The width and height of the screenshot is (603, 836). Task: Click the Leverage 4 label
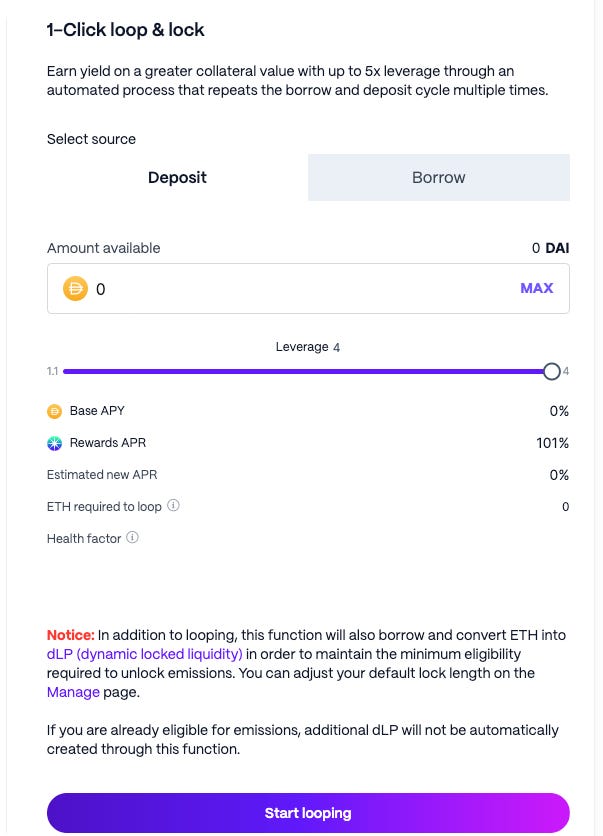tap(308, 347)
